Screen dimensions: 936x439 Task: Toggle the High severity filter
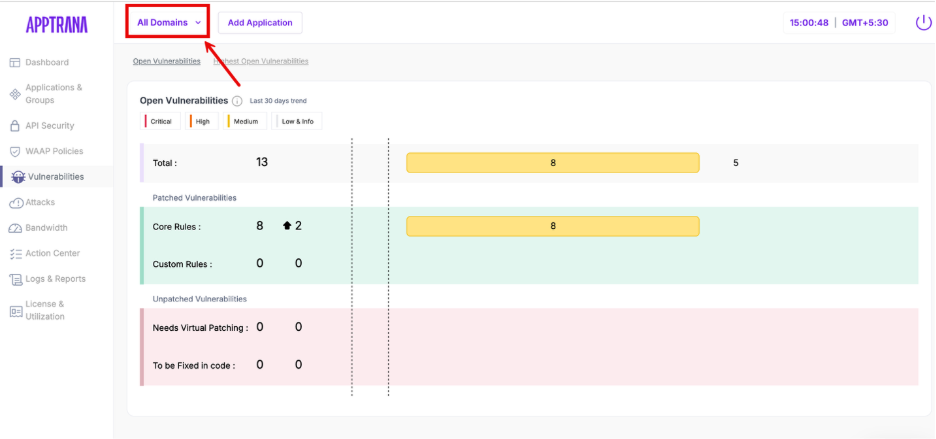[200, 122]
